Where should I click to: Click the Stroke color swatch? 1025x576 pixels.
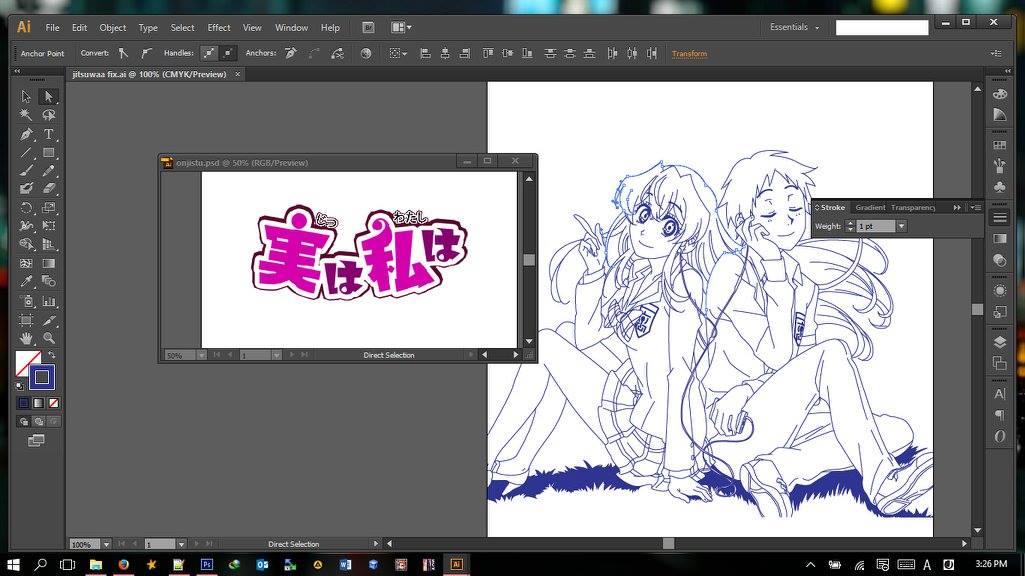click(x=42, y=377)
